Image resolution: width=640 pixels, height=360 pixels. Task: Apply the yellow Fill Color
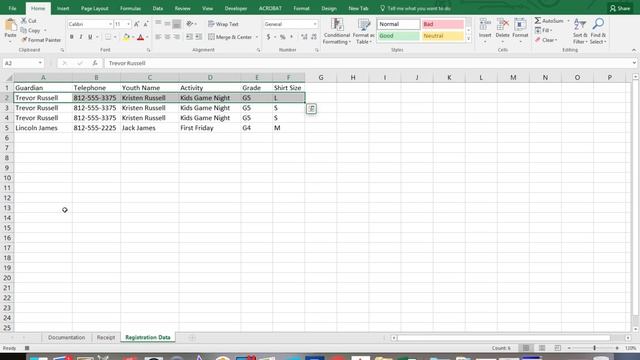pos(126,37)
